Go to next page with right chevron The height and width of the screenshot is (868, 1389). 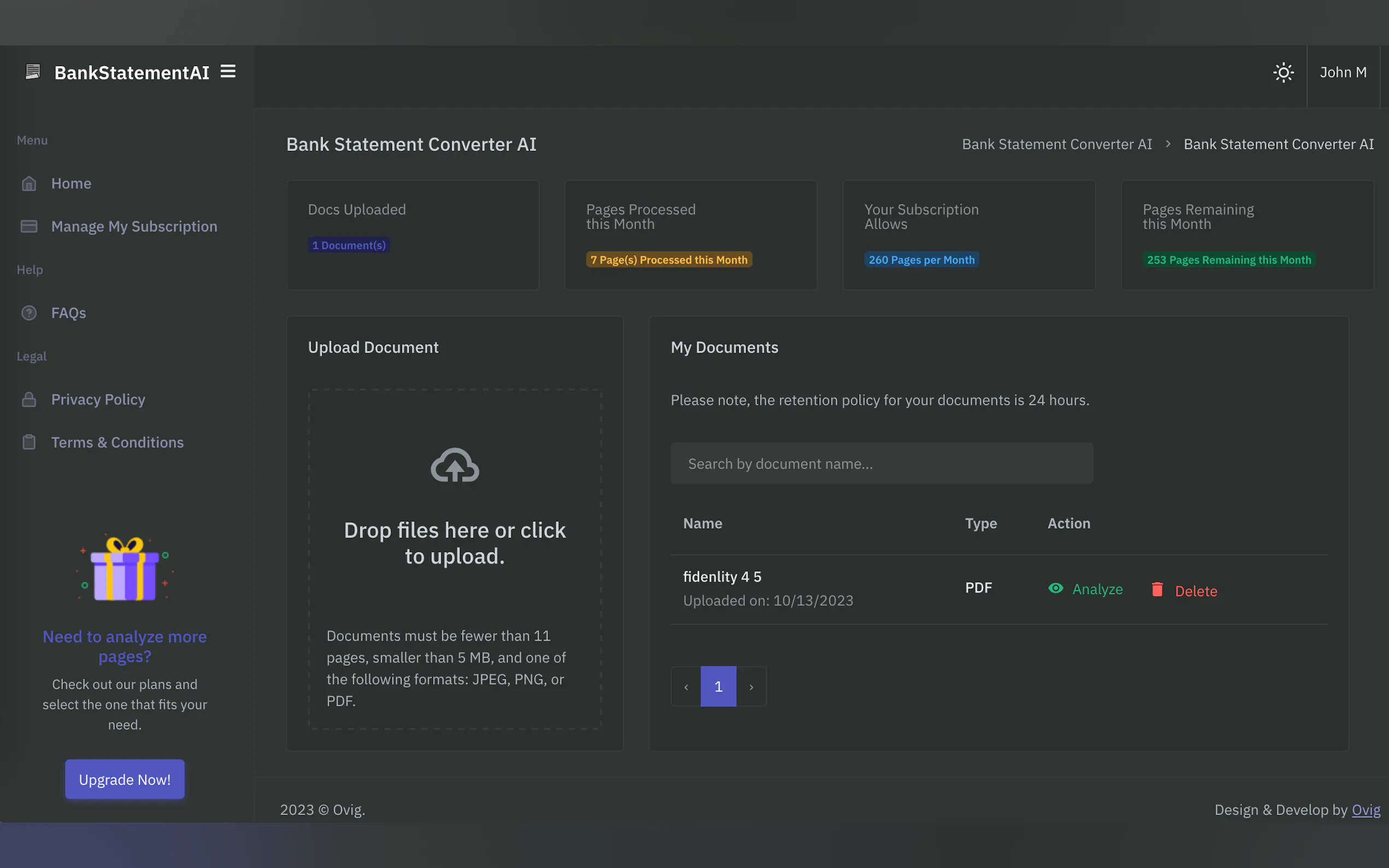(751, 687)
